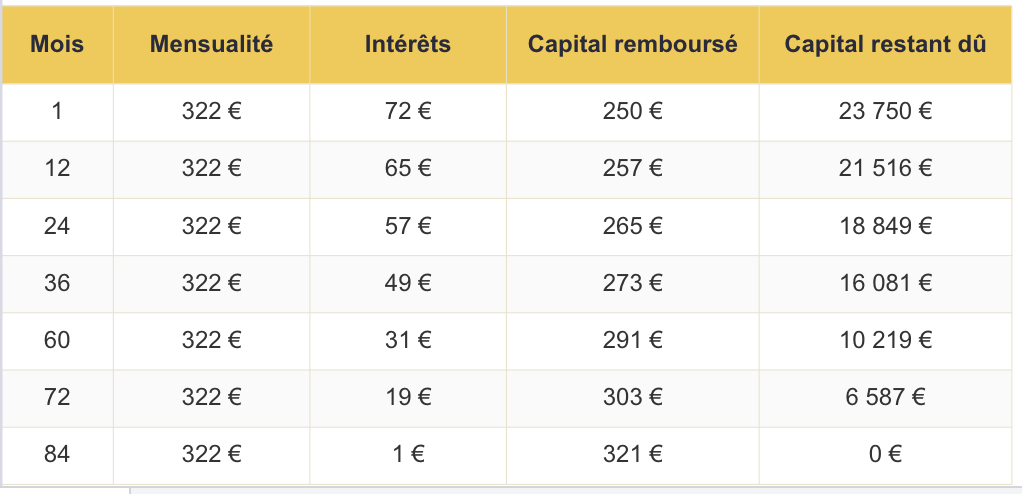Click the 18 849 € remaining capital cell
The width and height of the screenshot is (1022, 494).
click(885, 227)
